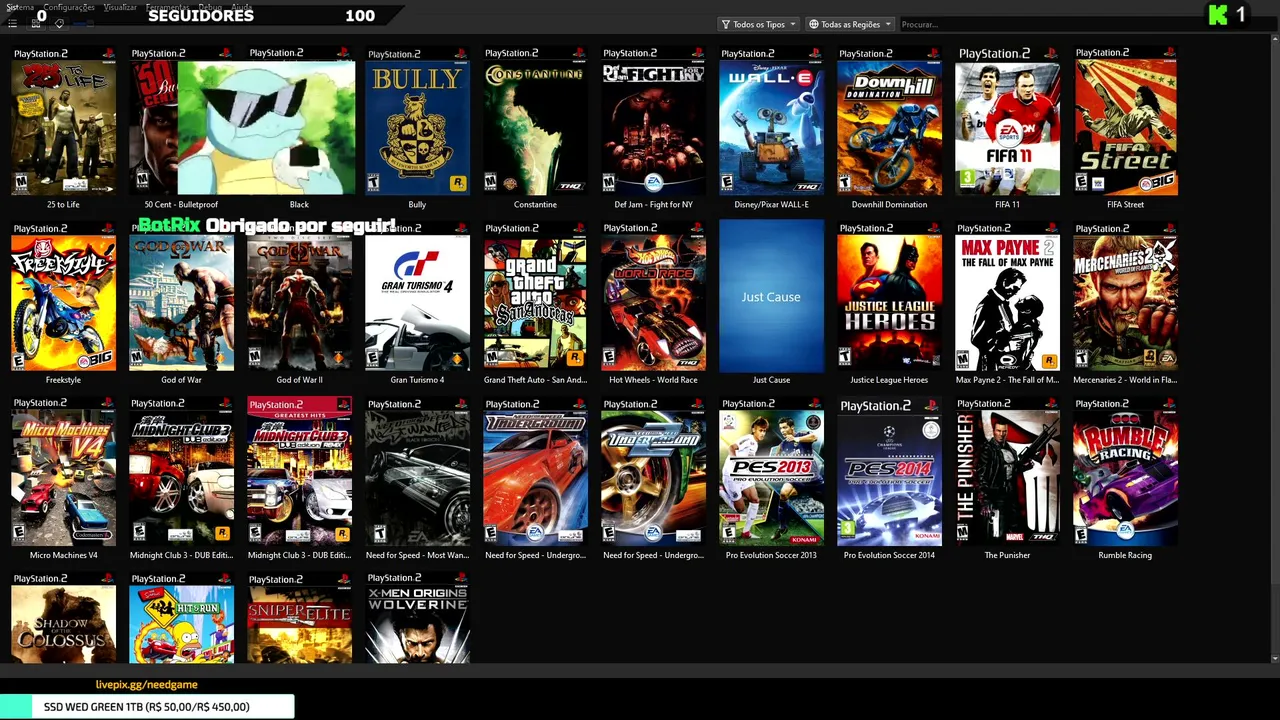Click the 'The Punisher' title text
Screen dimensions: 1280x720
(1007, 555)
